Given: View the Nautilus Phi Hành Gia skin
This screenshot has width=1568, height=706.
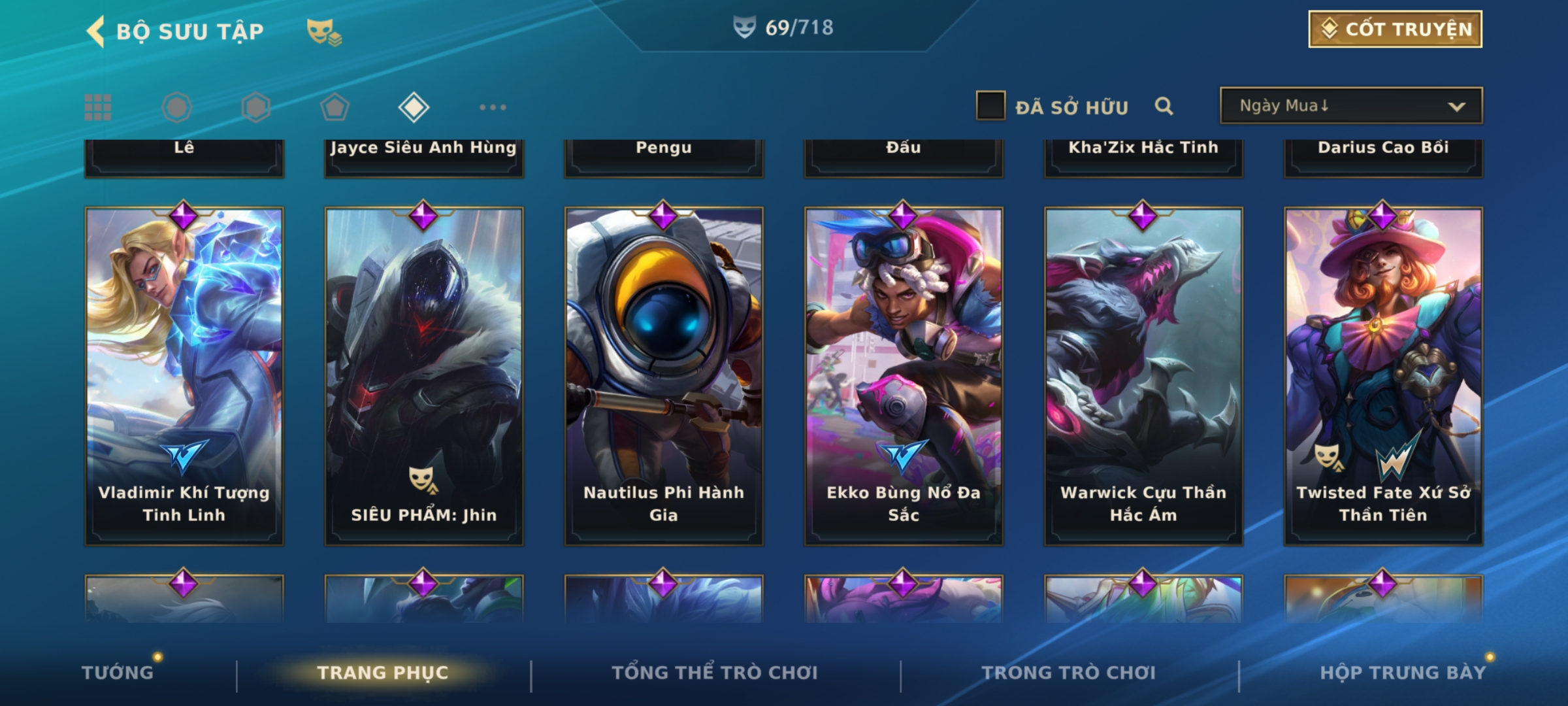Looking at the screenshot, I should (664, 376).
